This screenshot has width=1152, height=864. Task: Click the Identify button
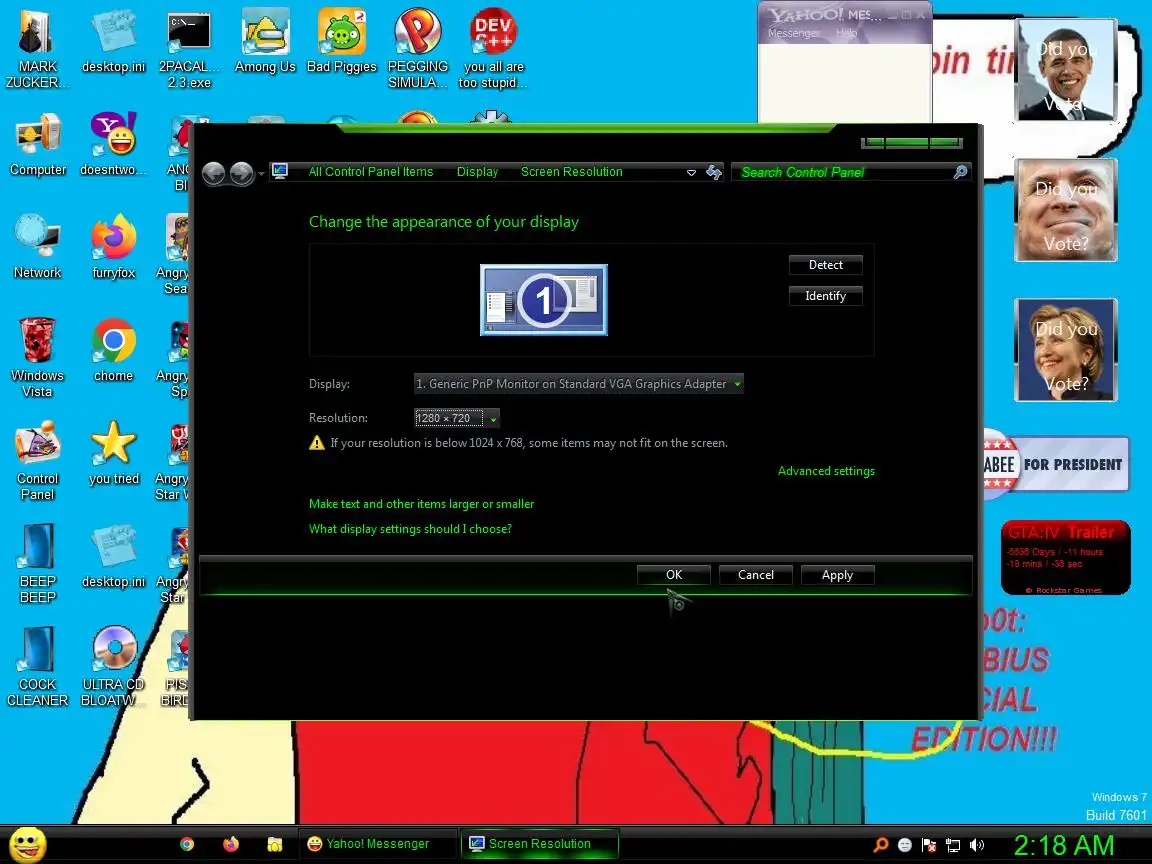(826, 296)
